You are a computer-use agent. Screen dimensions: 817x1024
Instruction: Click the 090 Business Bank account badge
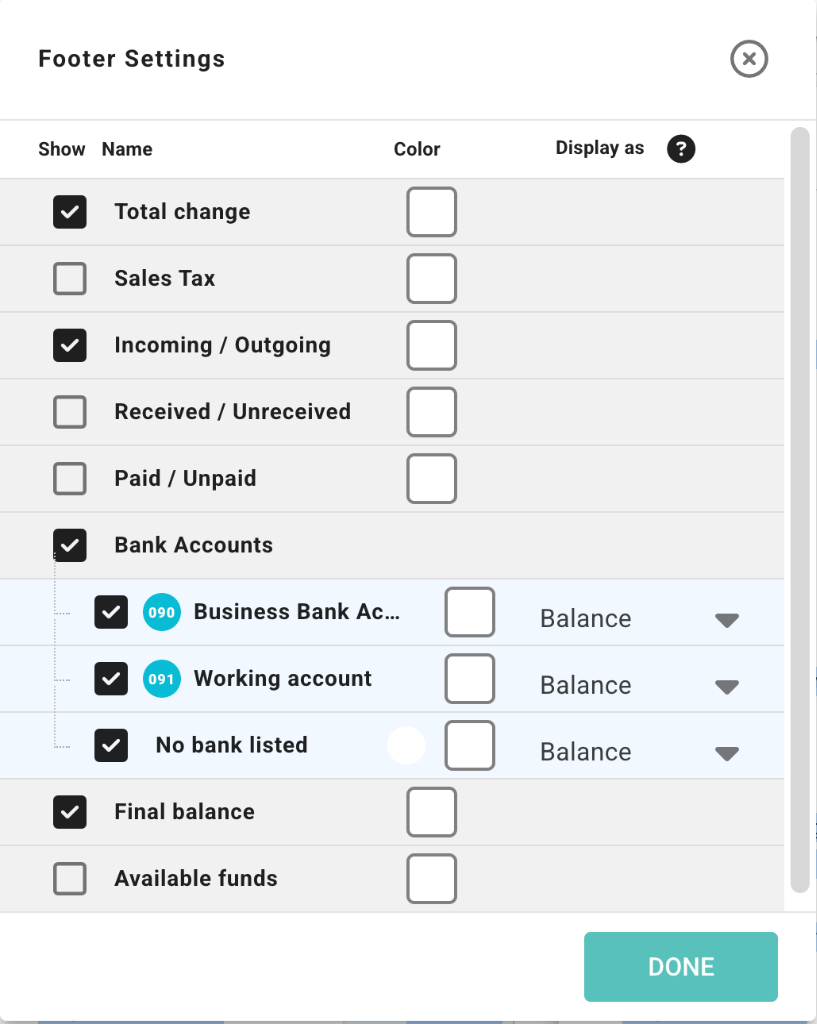(162, 612)
